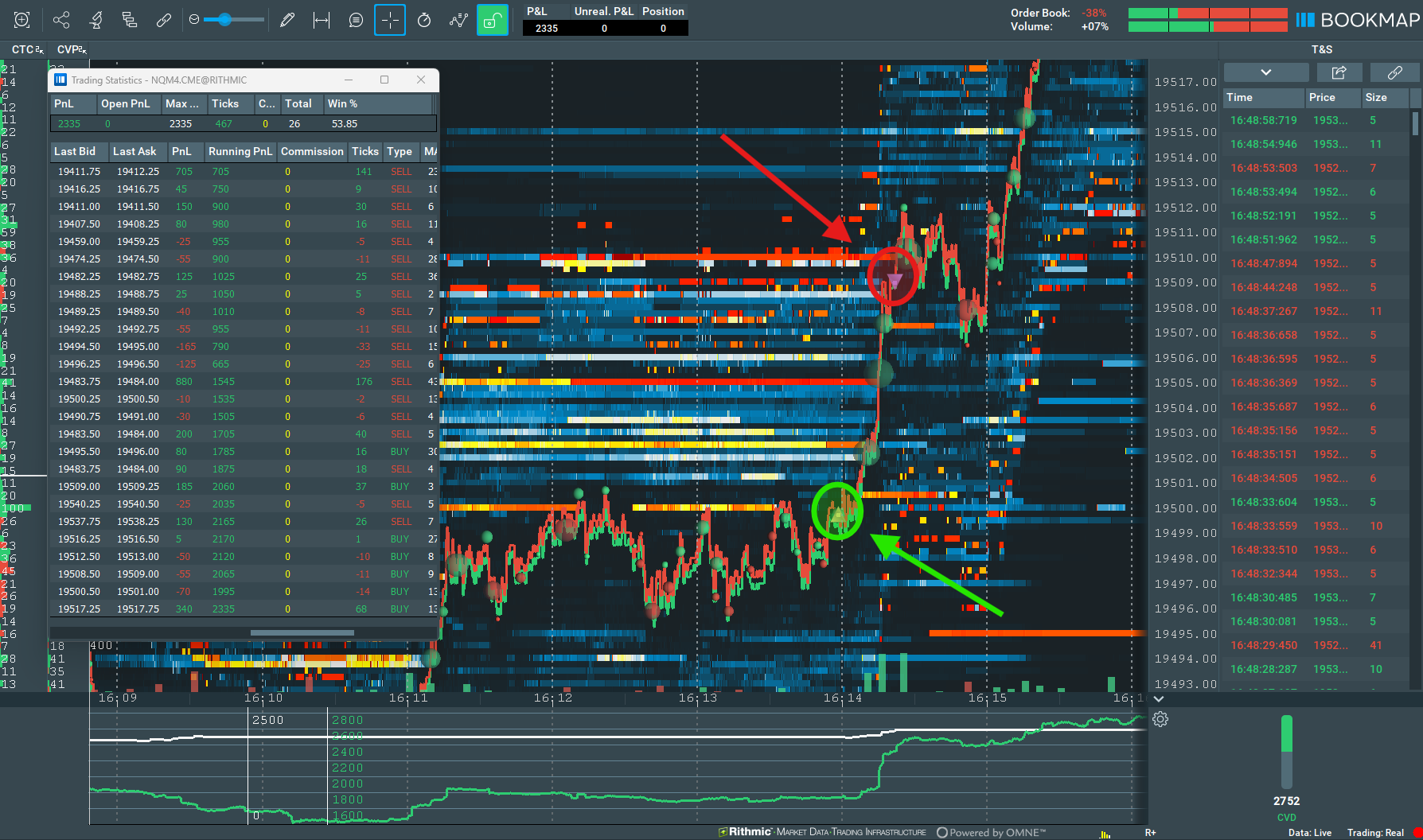Click the Type column header in statistics
1423x840 pixels.
[x=400, y=151]
